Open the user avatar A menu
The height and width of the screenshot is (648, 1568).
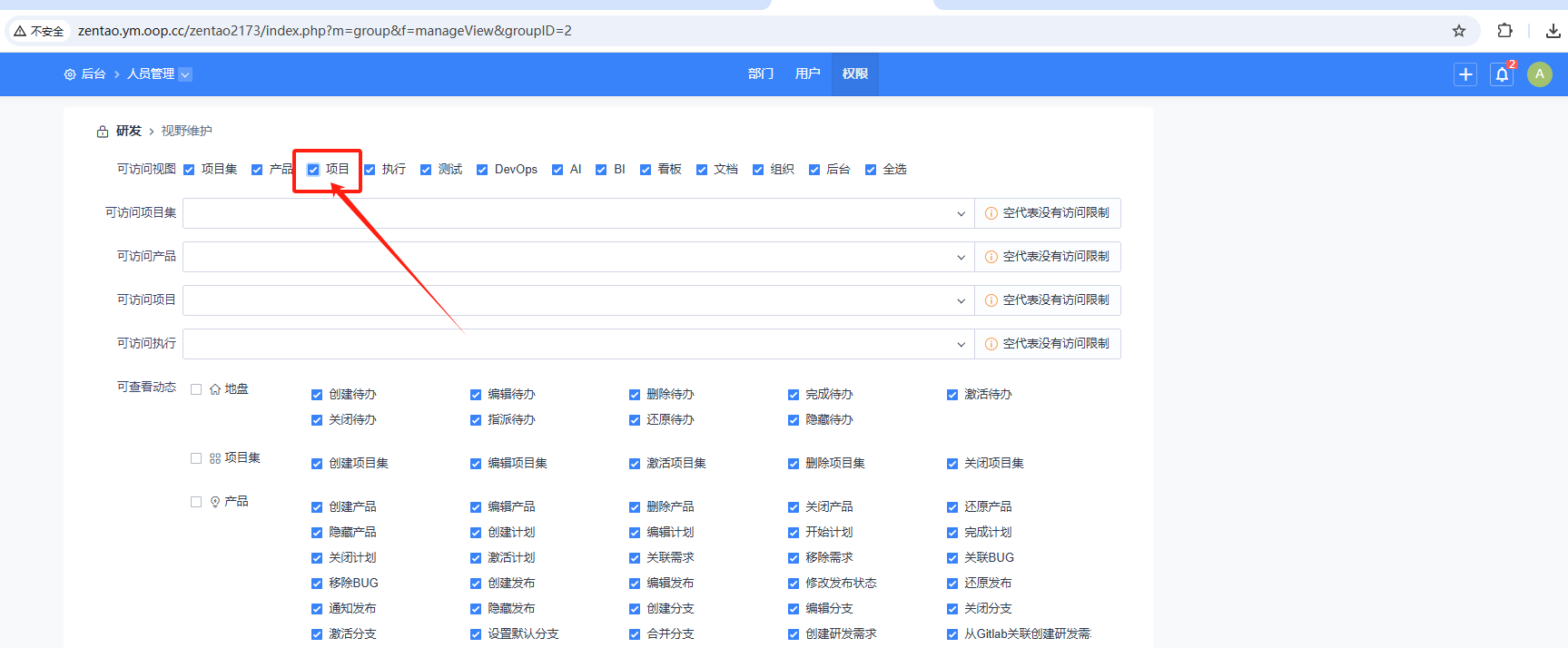(1539, 74)
